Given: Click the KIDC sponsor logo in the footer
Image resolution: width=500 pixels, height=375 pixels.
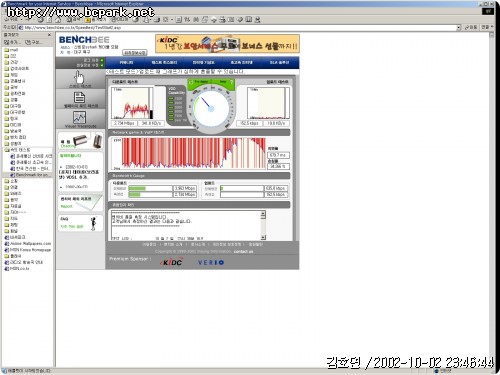Looking at the screenshot, I should [171, 262].
